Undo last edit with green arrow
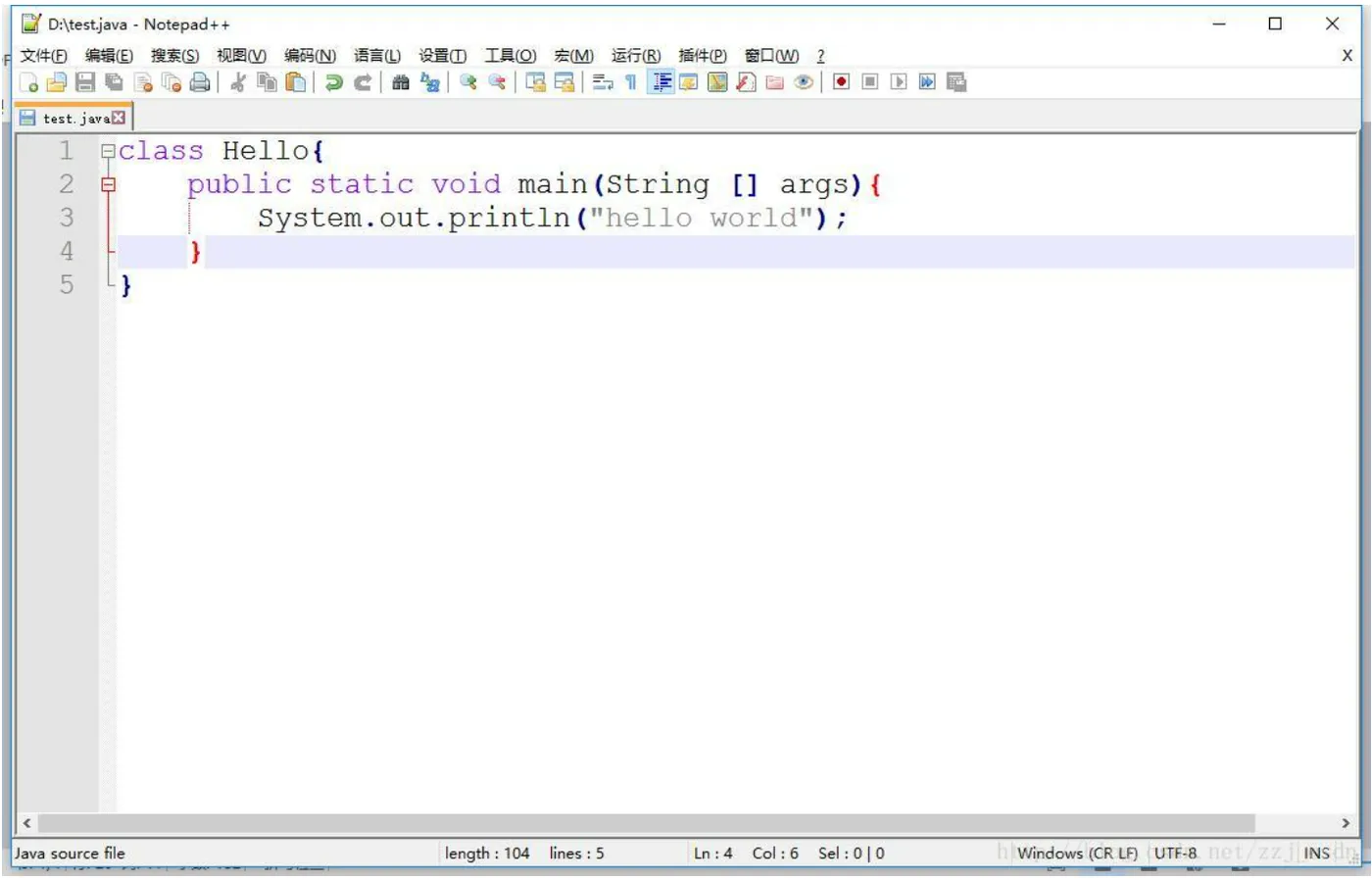Screen dimensions: 1372x880 pyautogui.click(x=333, y=82)
